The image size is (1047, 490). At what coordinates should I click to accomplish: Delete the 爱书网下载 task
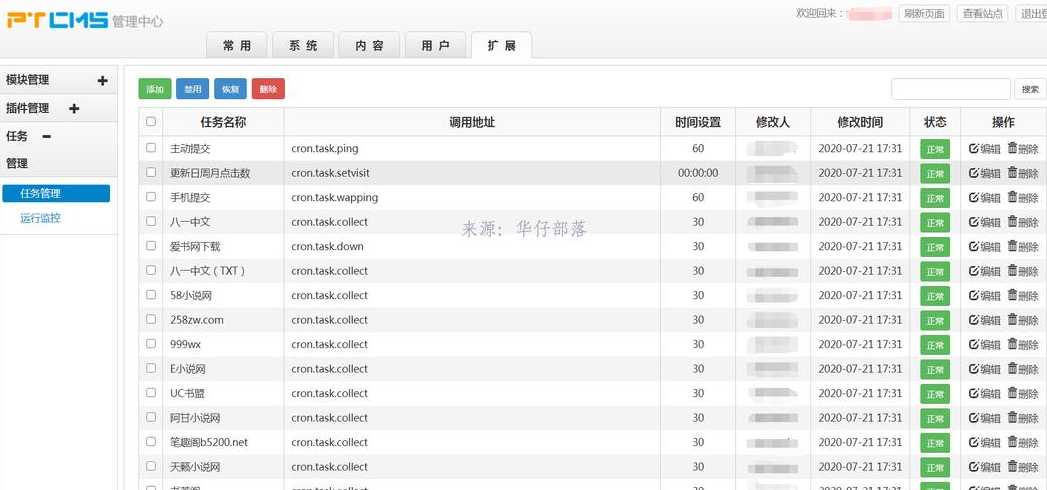[1023, 246]
